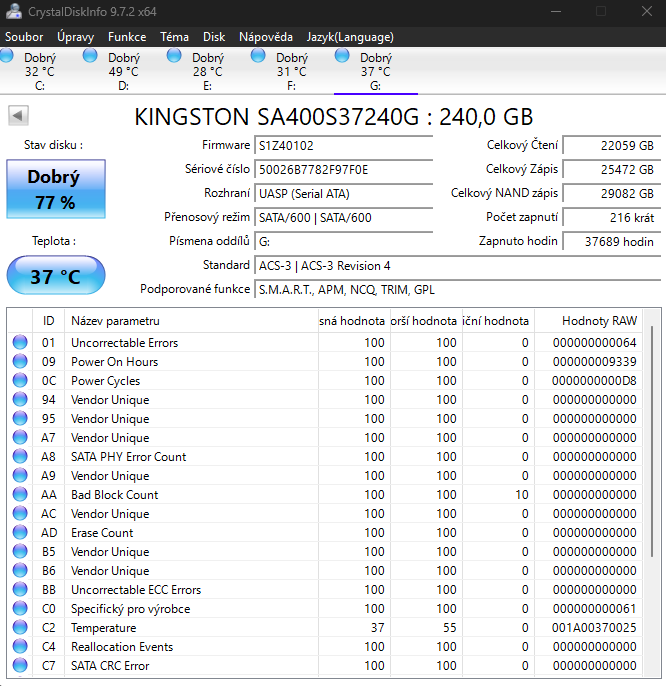This screenshot has height=686, width=666.
Task: Close the CrystalDiskInfo window
Action: (x=647, y=11)
